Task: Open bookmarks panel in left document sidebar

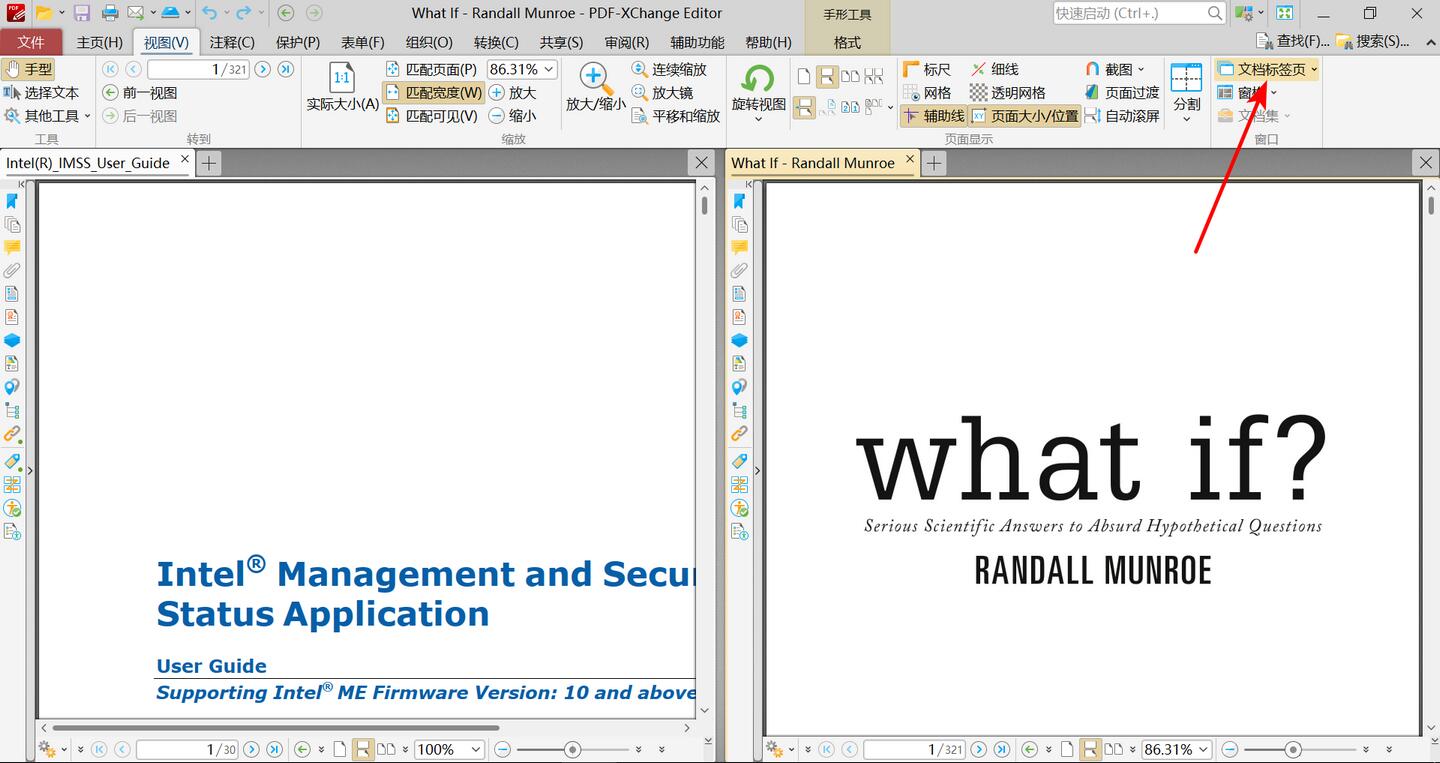Action: [12, 201]
